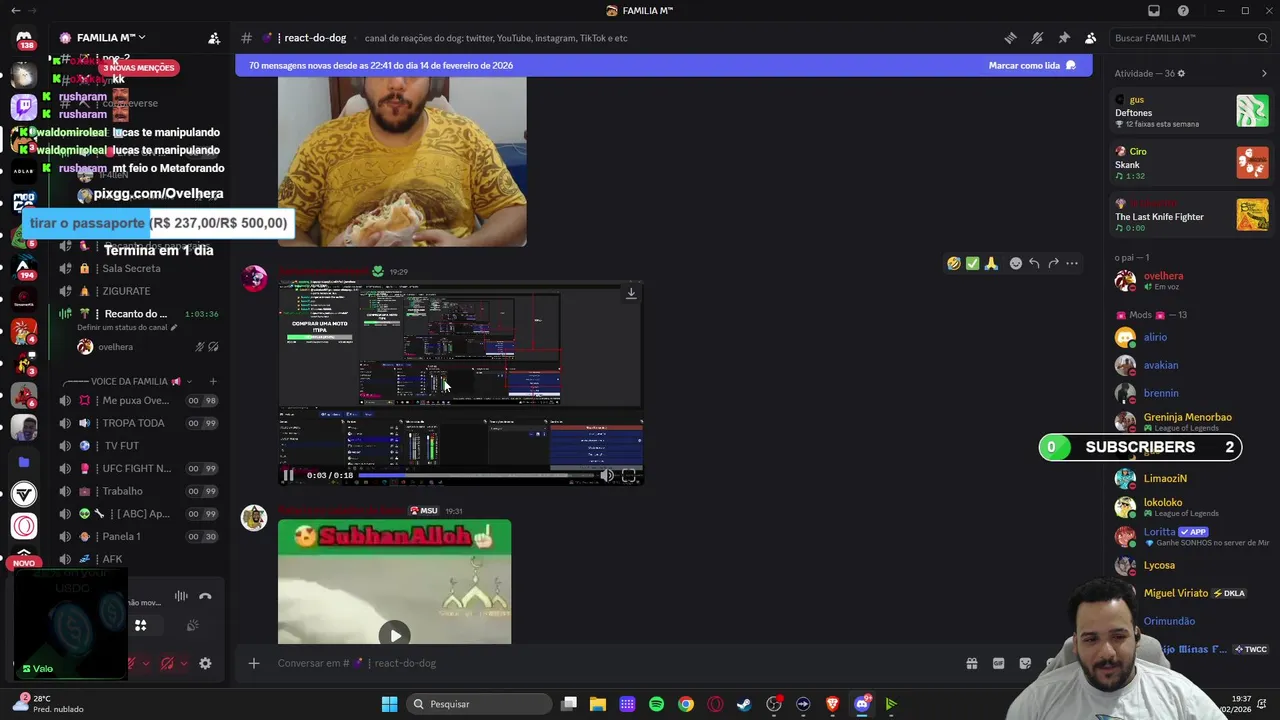Screen dimensions: 1280x720
Task: Enter fullscreen on the video player
Action: (x=629, y=475)
